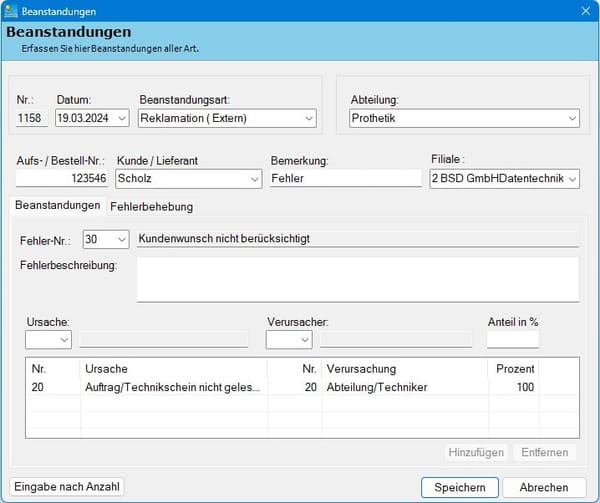The image size is (600, 503).
Task: Click the Beanstandungen app icon in title bar
Action: click(10, 11)
